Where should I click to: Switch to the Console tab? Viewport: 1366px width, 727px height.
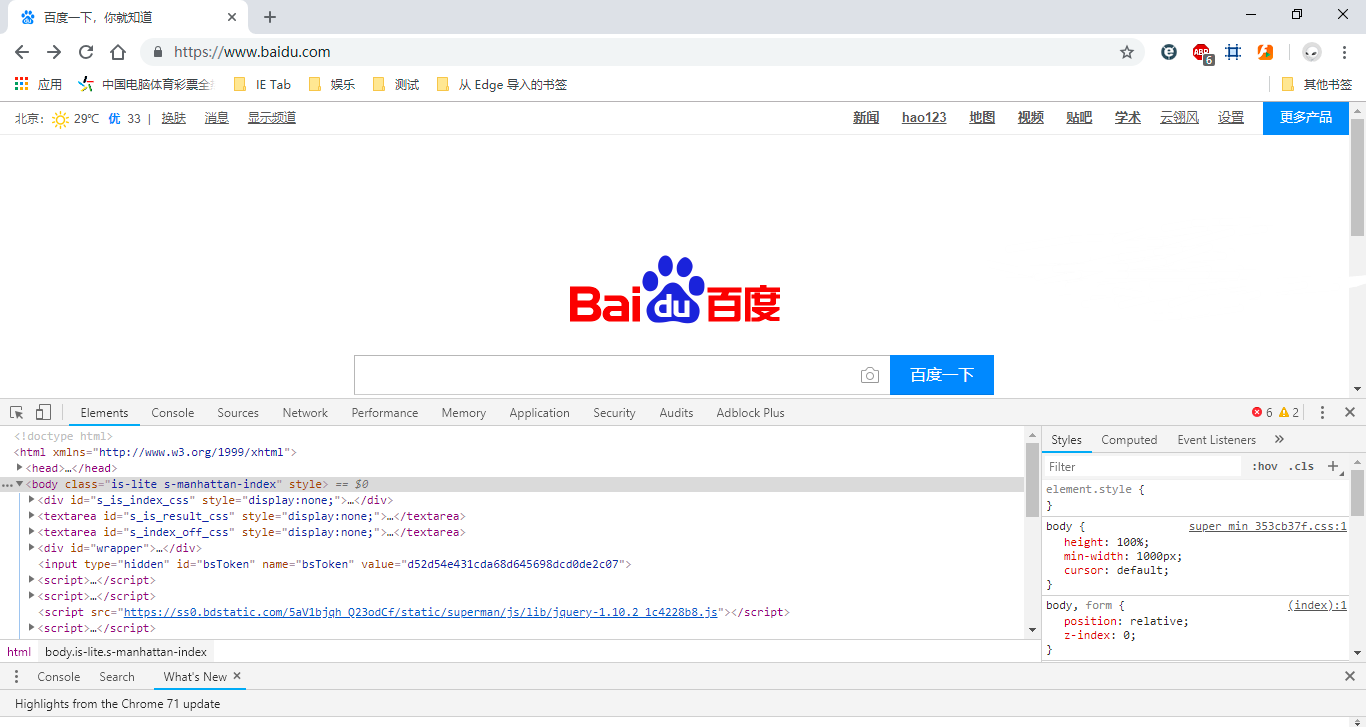point(173,412)
